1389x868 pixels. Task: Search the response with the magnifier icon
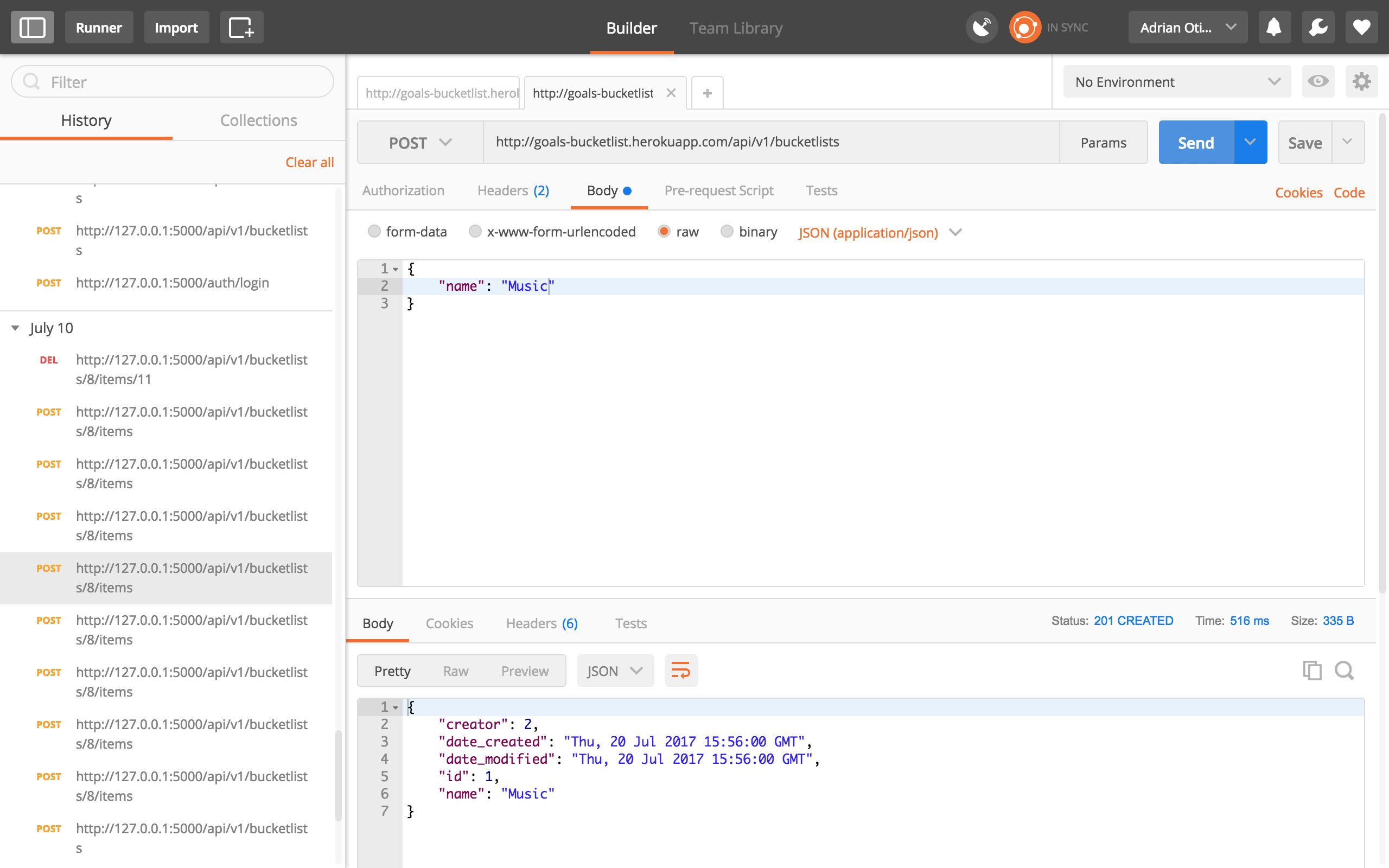1344,670
